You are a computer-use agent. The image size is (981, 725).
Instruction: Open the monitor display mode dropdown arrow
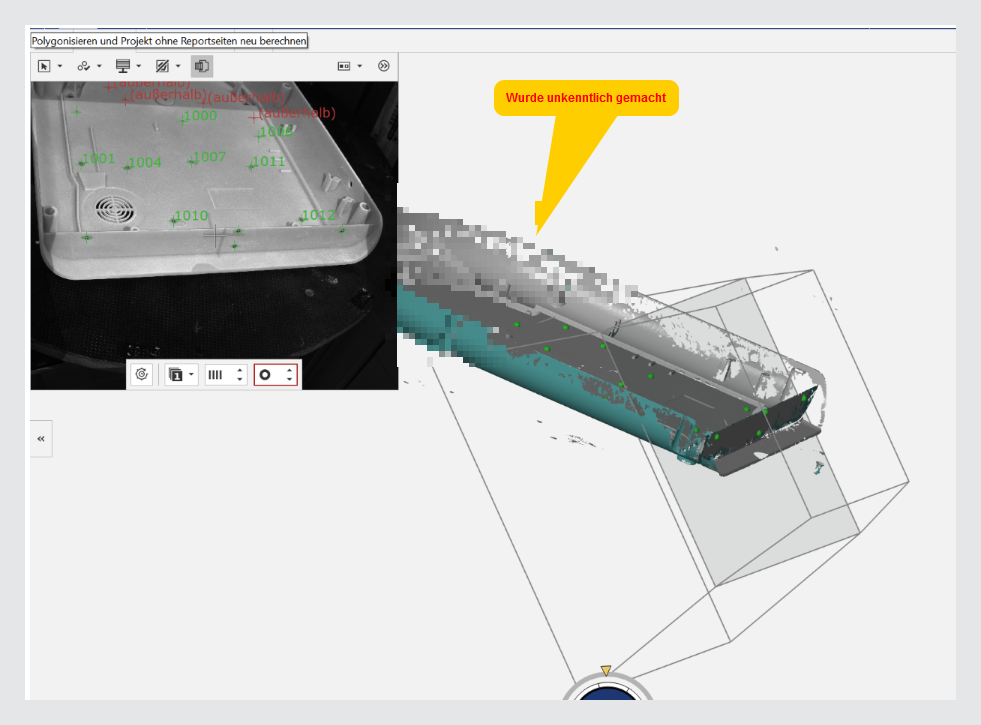pos(139,66)
